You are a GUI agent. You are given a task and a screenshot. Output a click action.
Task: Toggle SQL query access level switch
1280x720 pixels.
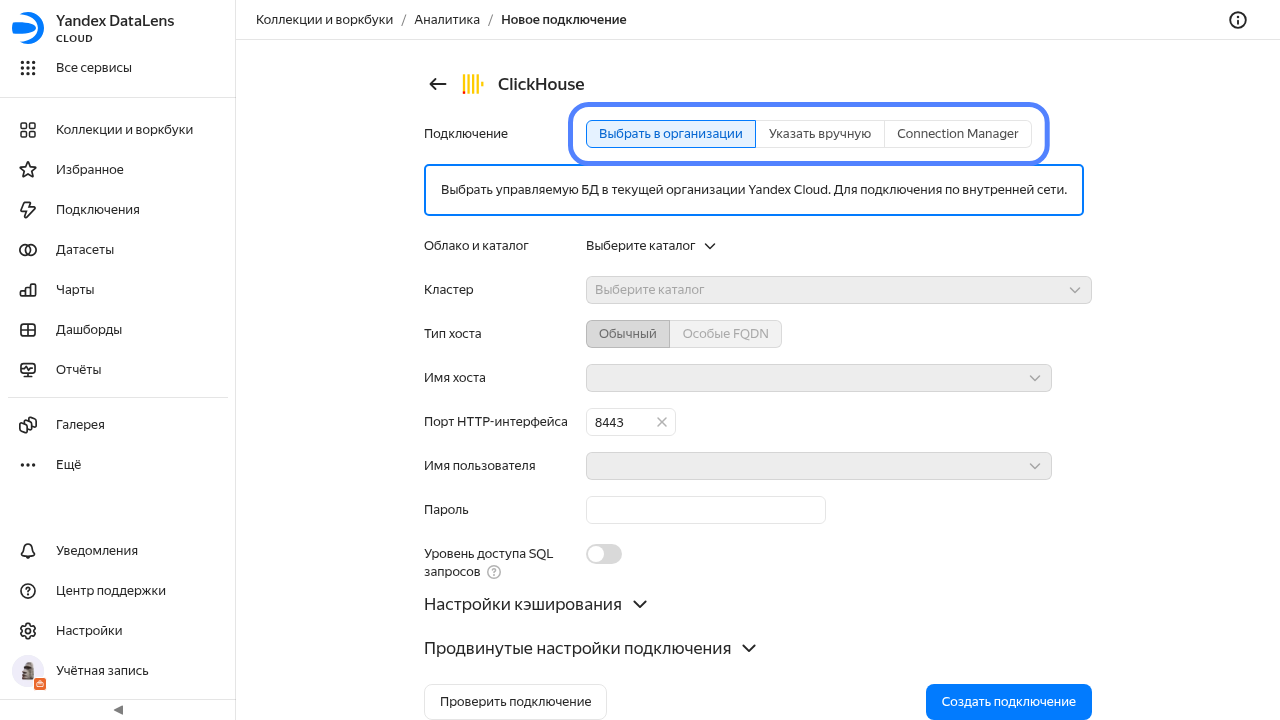604,554
